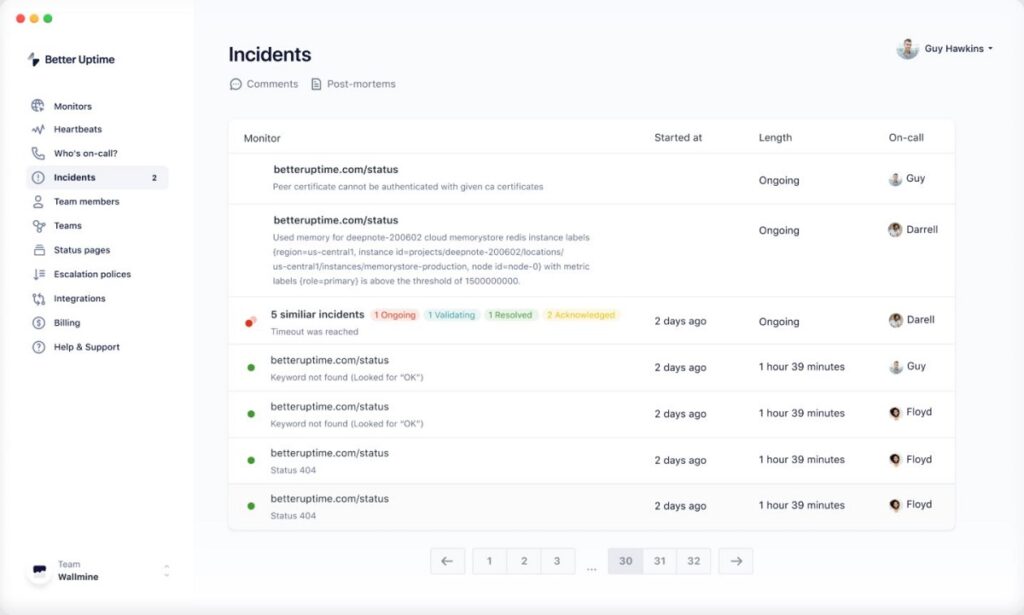Expand the Wallmine team switcher

[166, 571]
